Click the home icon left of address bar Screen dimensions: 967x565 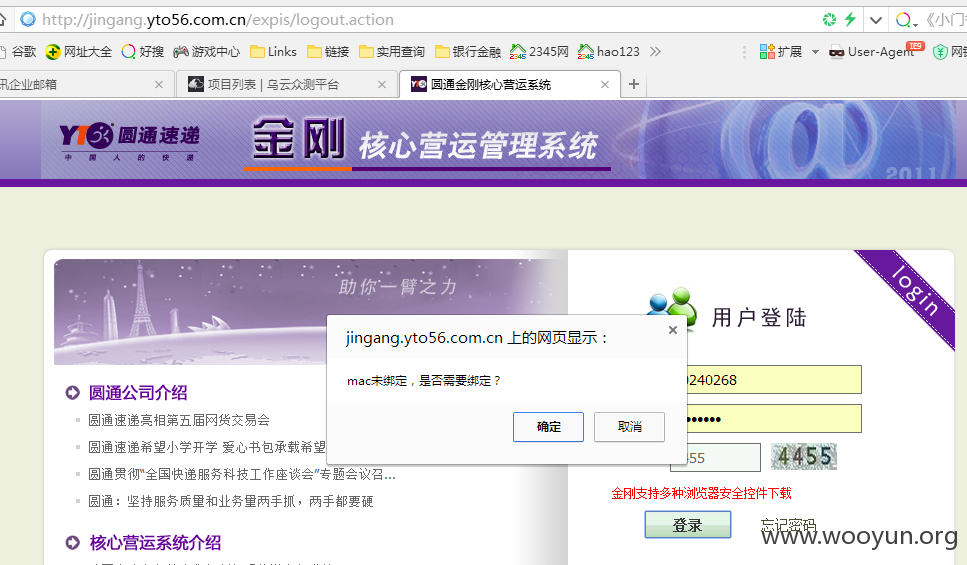click(x=3, y=20)
